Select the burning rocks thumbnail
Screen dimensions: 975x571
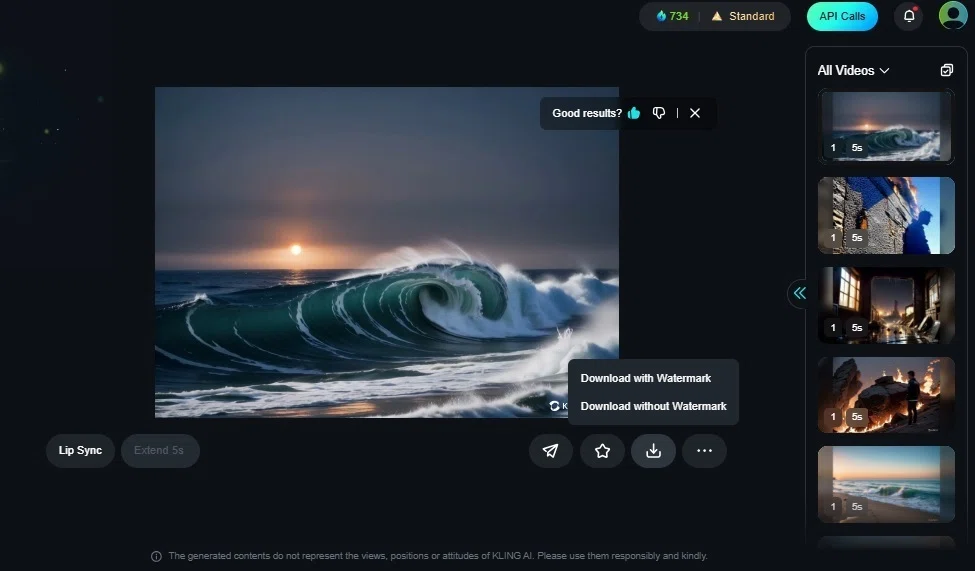pyautogui.click(x=886, y=395)
